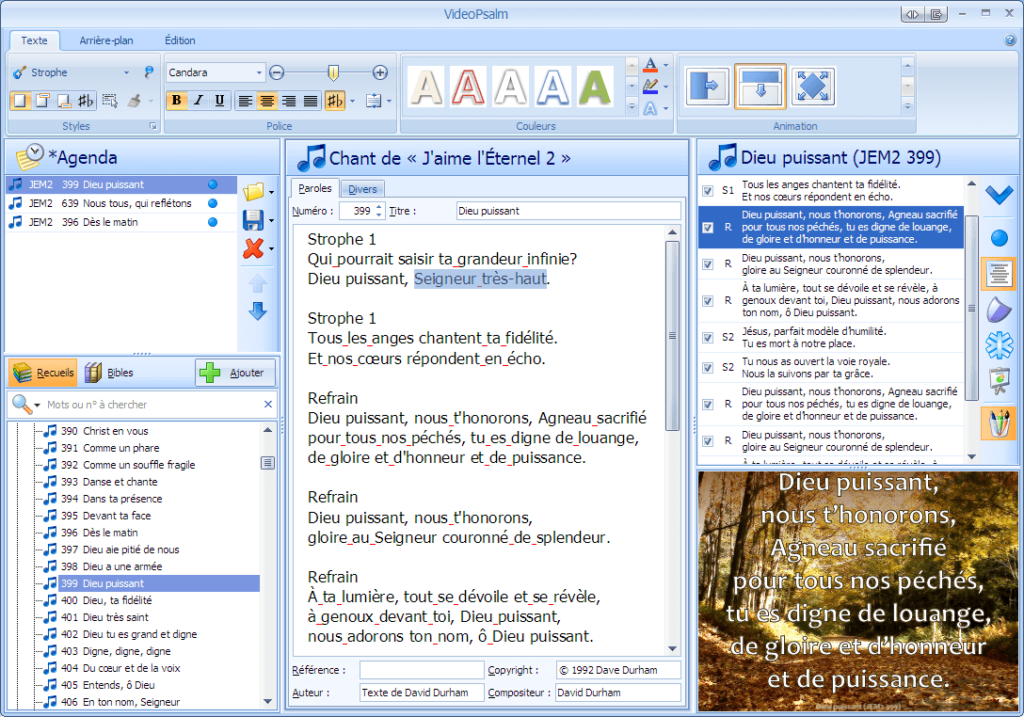Activate the blue sphere icon in right sidebar
Screen dimensions: 1024x717
coord(999,237)
